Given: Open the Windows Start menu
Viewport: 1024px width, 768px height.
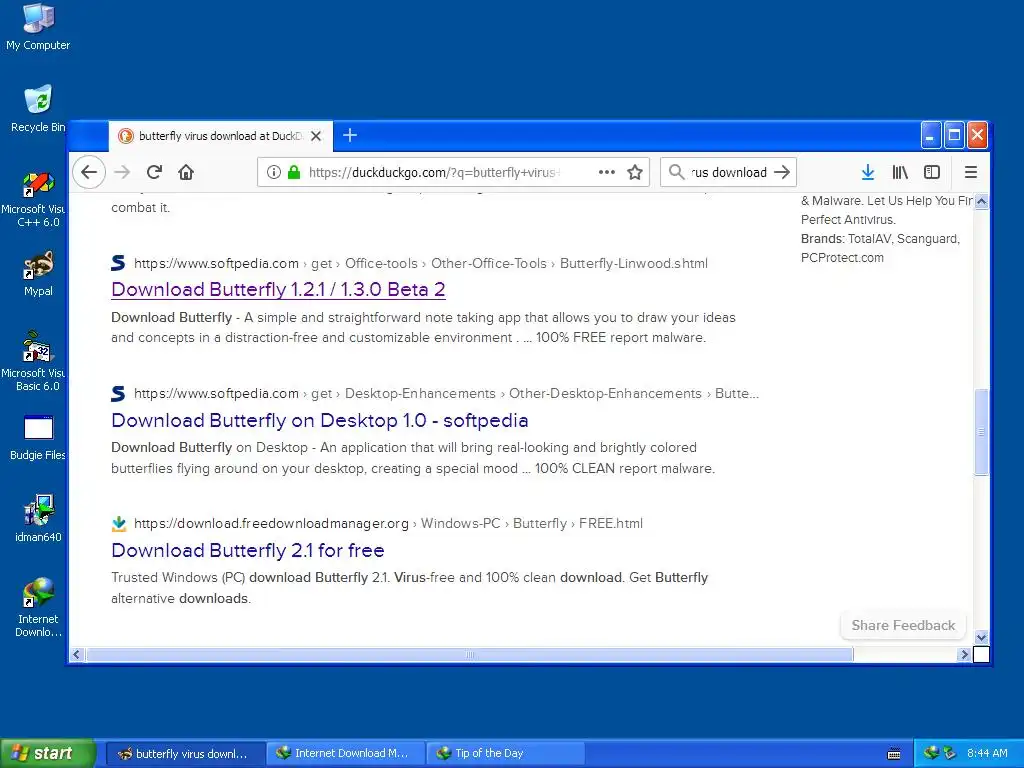Looking at the screenshot, I should (48, 753).
